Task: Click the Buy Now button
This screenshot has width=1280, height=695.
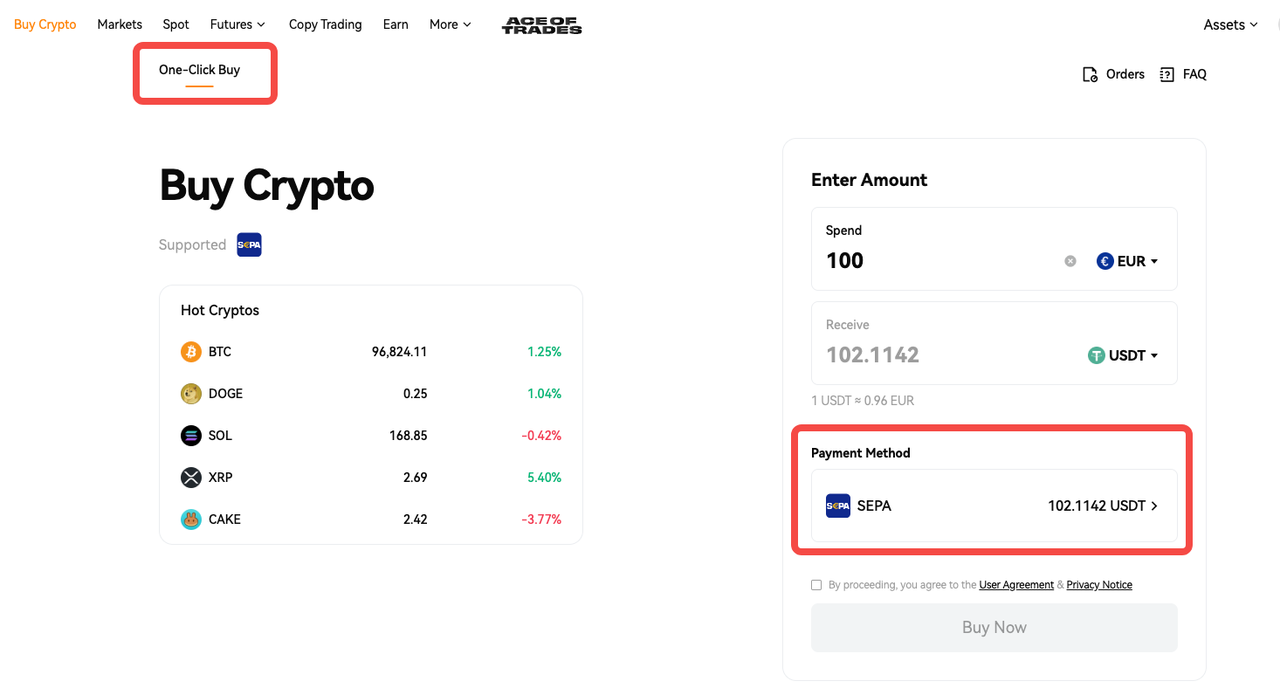Action: click(x=994, y=628)
